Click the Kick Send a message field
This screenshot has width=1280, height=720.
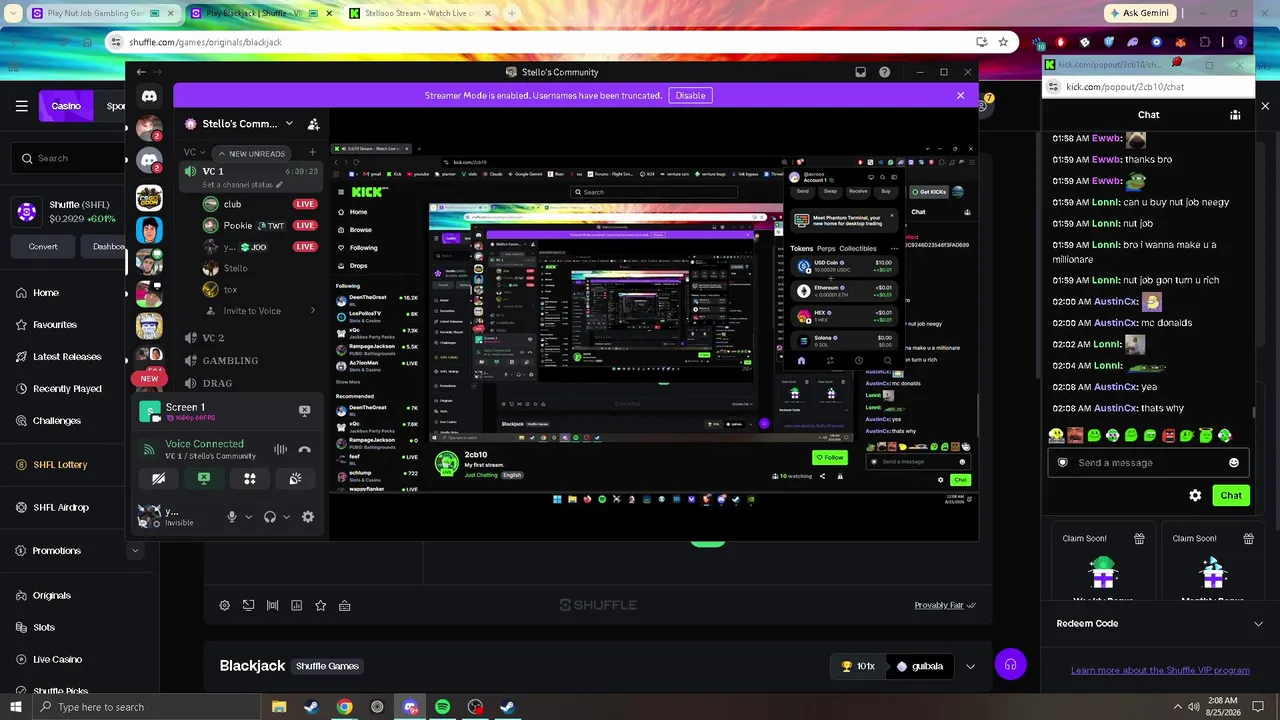tap(1147, 463)
